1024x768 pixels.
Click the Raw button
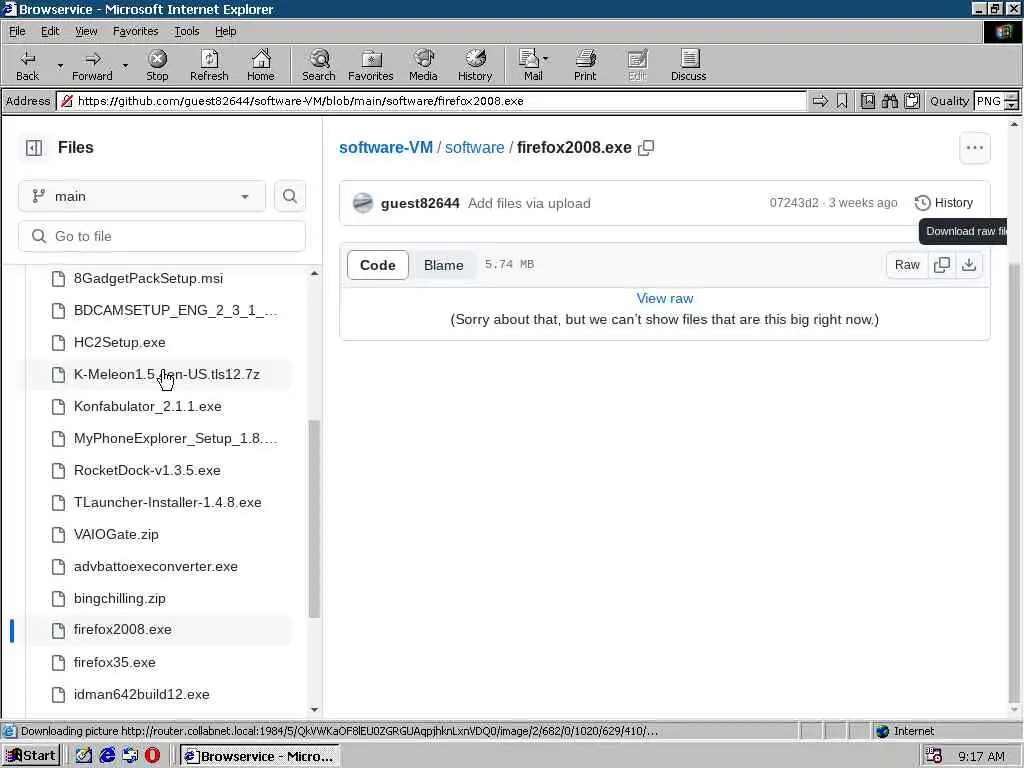[907, 265]
